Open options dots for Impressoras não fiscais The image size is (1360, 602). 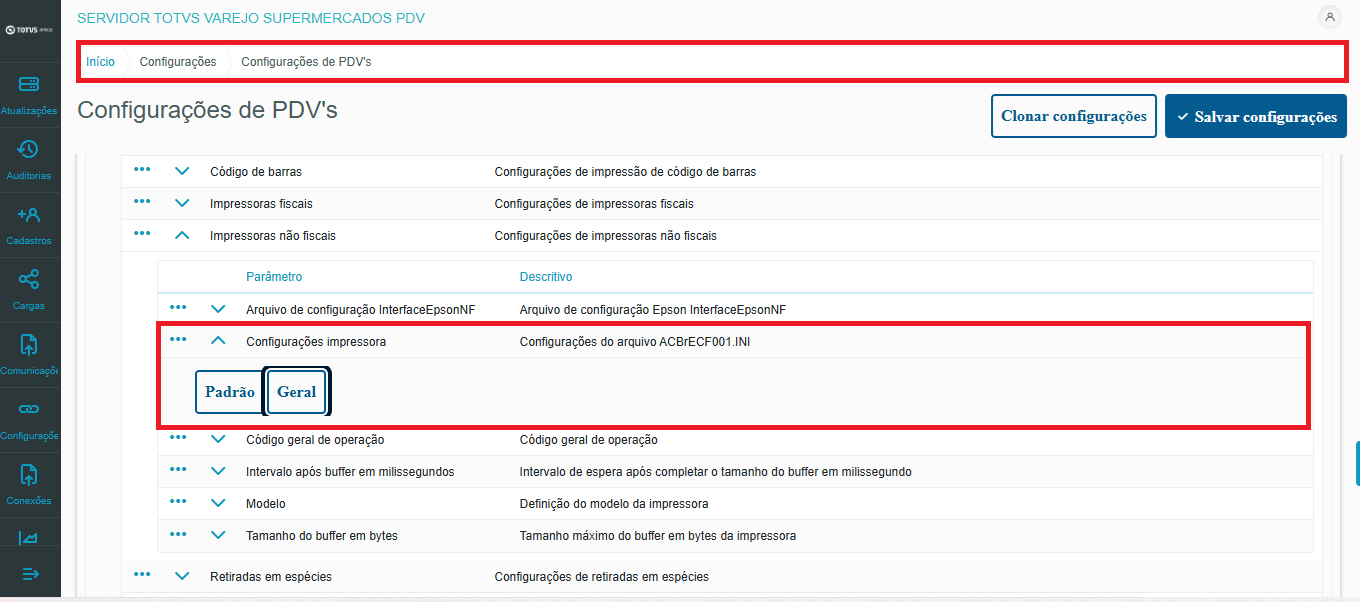pyautogui.click(x=142, y=234)
